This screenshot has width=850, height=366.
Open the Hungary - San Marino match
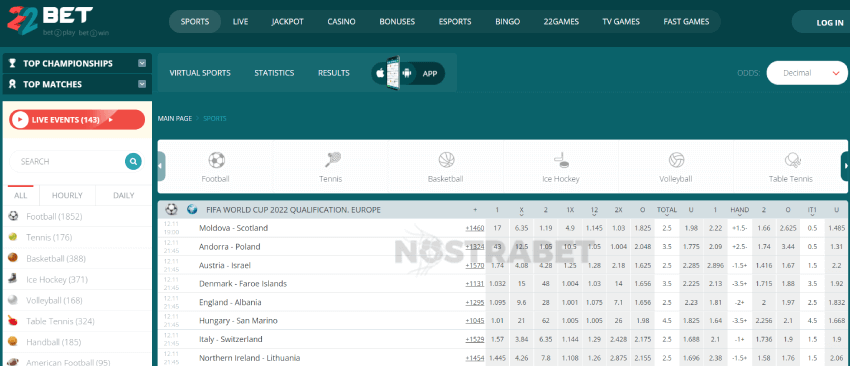tap(238, 321)
